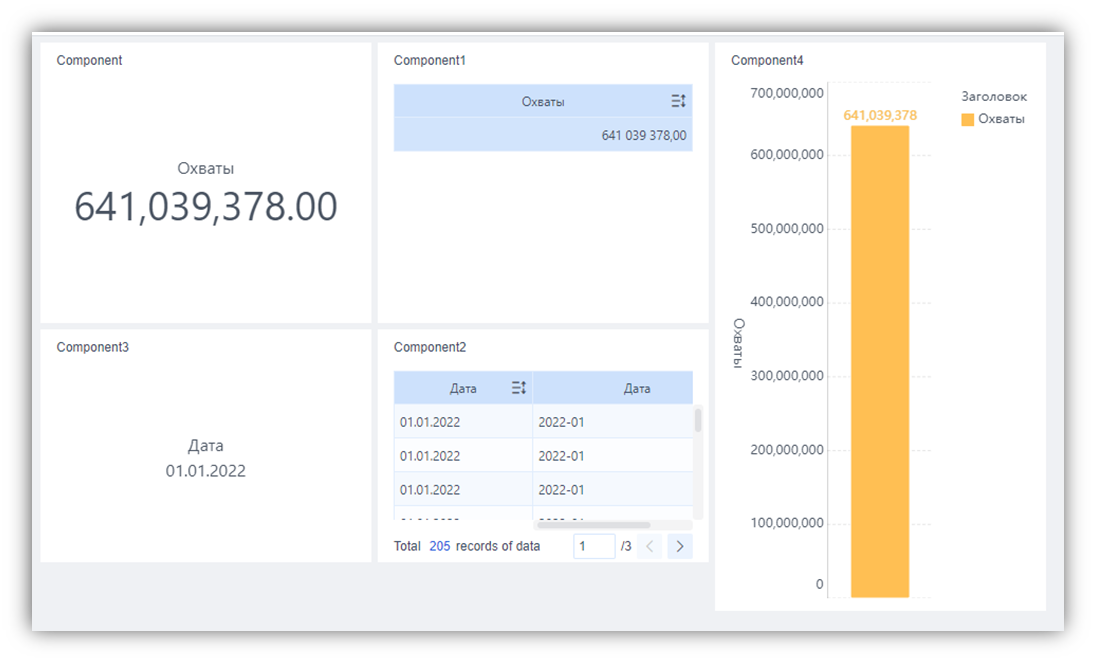The height and width of the screenshot is (663, 1096).
Task: Select the Component4 chart title
Action: click(767, 61)
